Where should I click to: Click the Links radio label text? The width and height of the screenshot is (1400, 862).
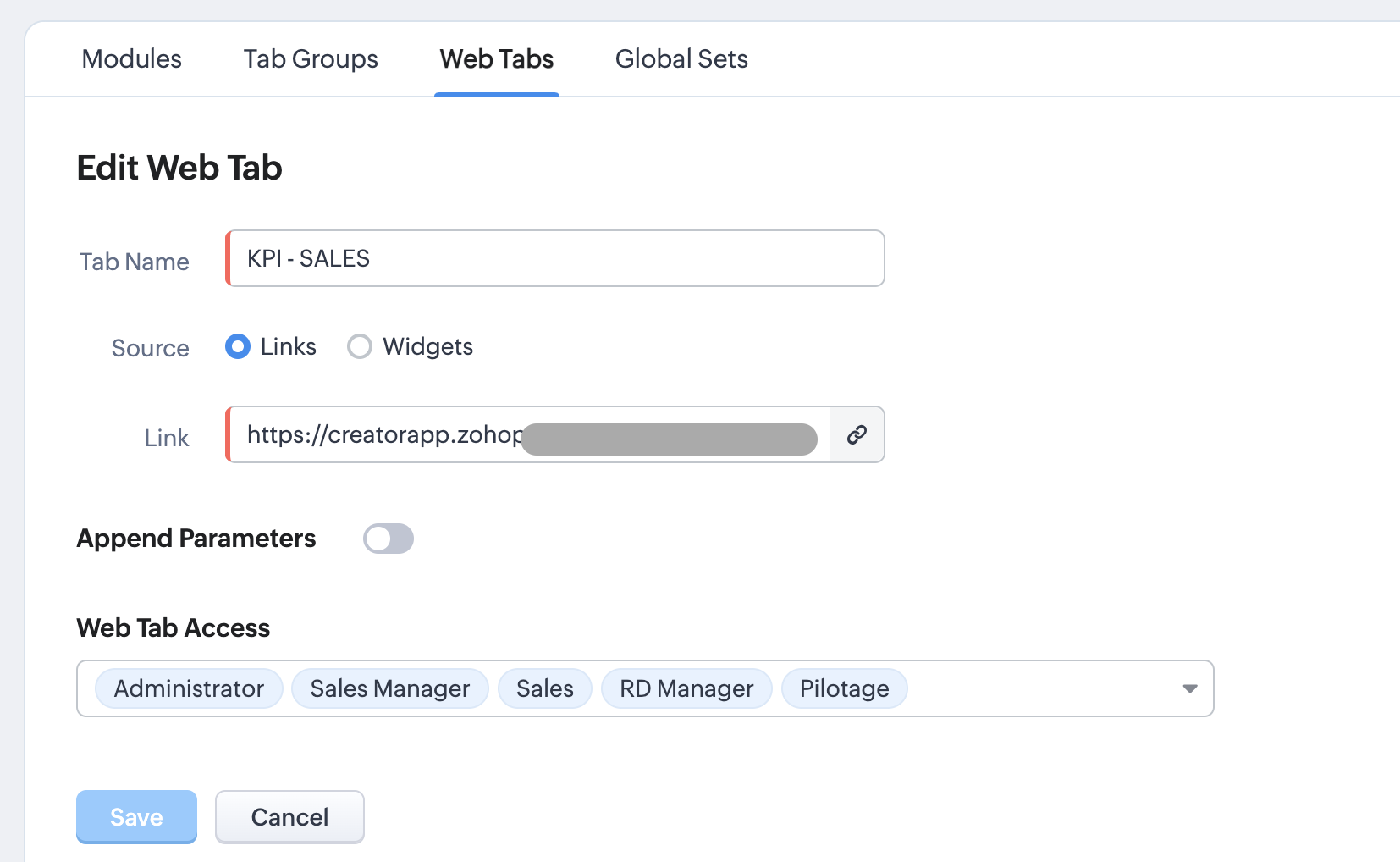click(289, 346)
